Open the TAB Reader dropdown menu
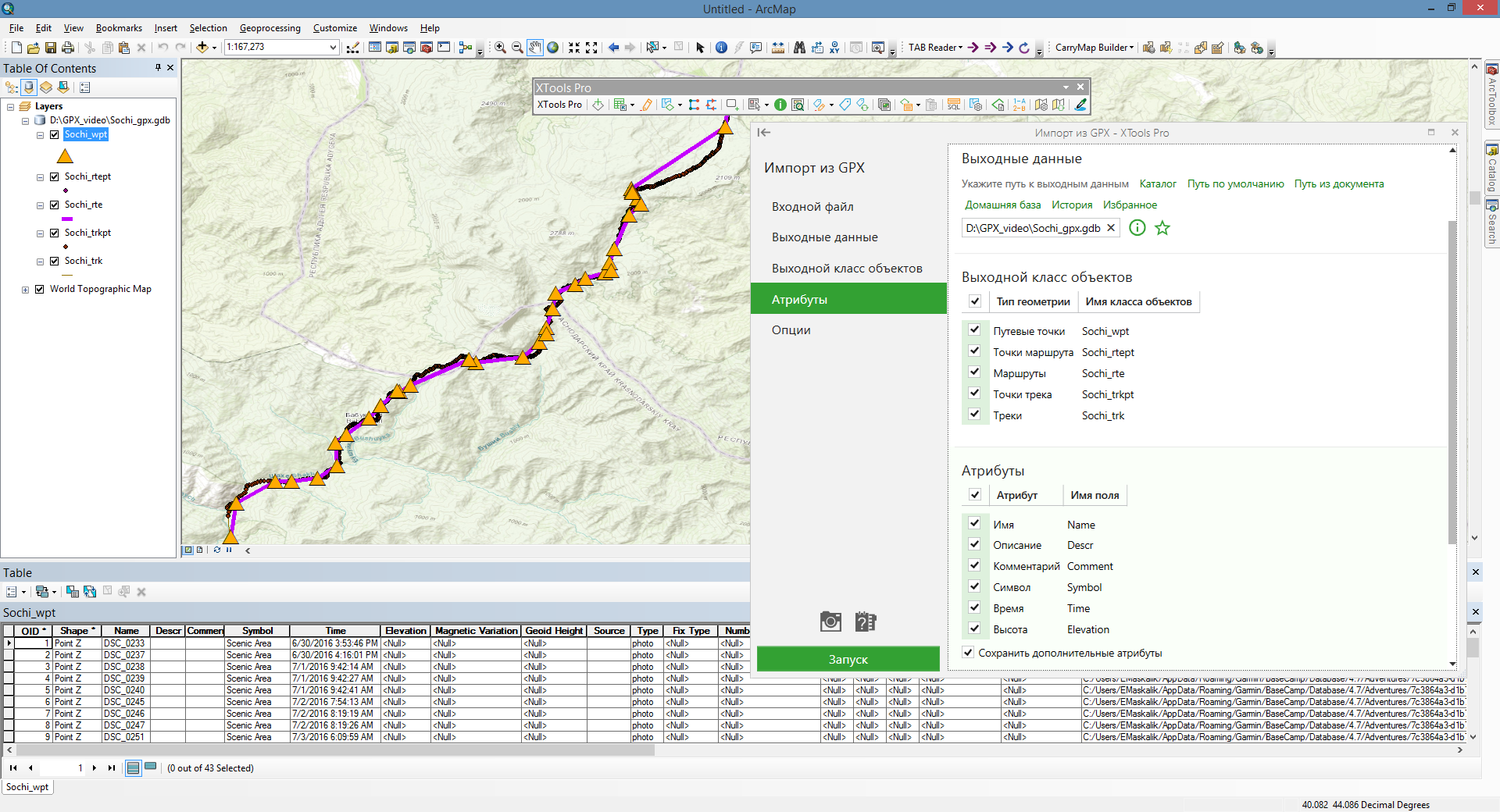Viewport: 1500px width, 812px height. [935, 48]
